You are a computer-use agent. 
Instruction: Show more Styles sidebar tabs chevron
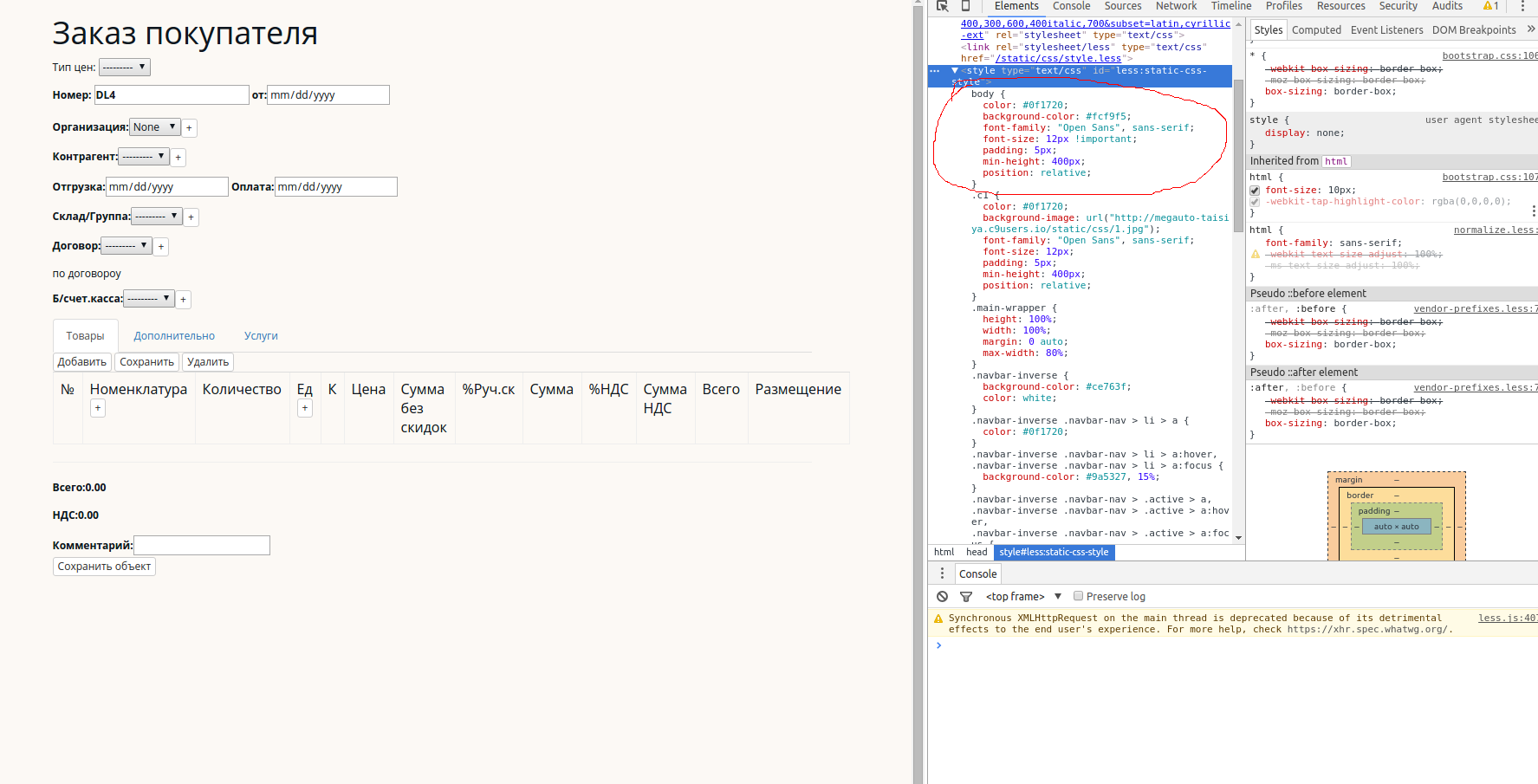(1531, 29)
